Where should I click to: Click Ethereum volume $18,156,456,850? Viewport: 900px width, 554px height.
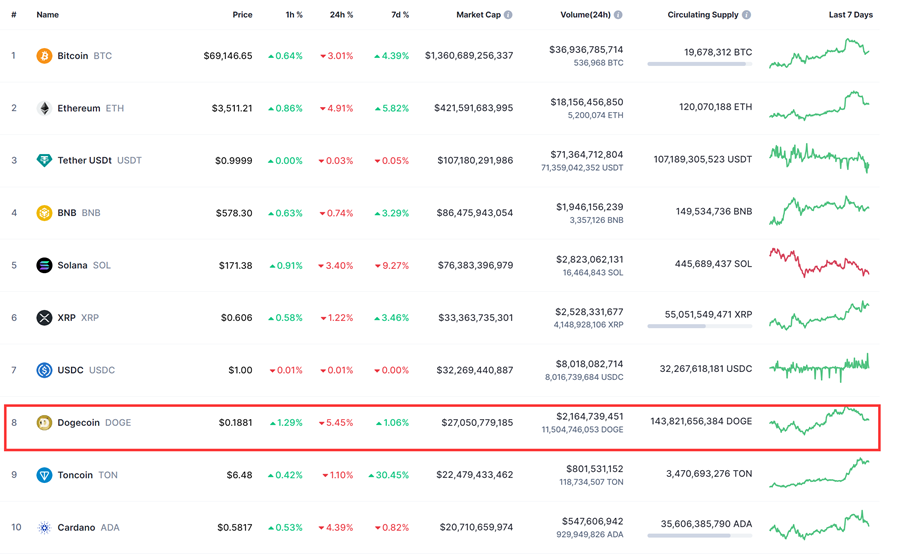tap(587, 102)
